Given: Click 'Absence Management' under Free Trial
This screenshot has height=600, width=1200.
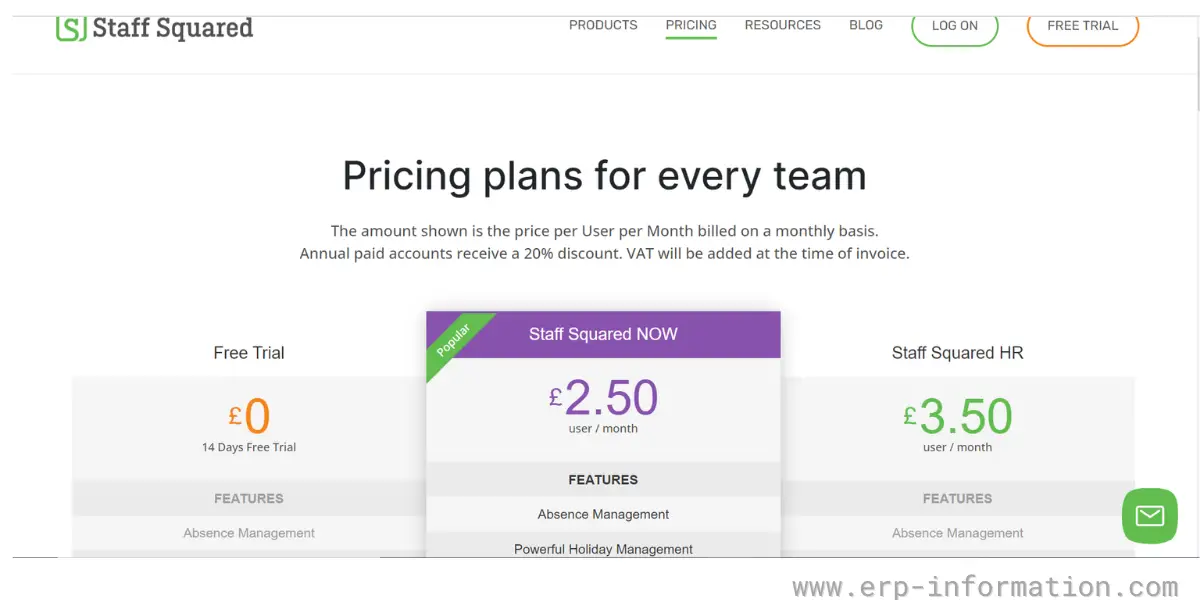Looking at the screenshot, I should point(249,533).
